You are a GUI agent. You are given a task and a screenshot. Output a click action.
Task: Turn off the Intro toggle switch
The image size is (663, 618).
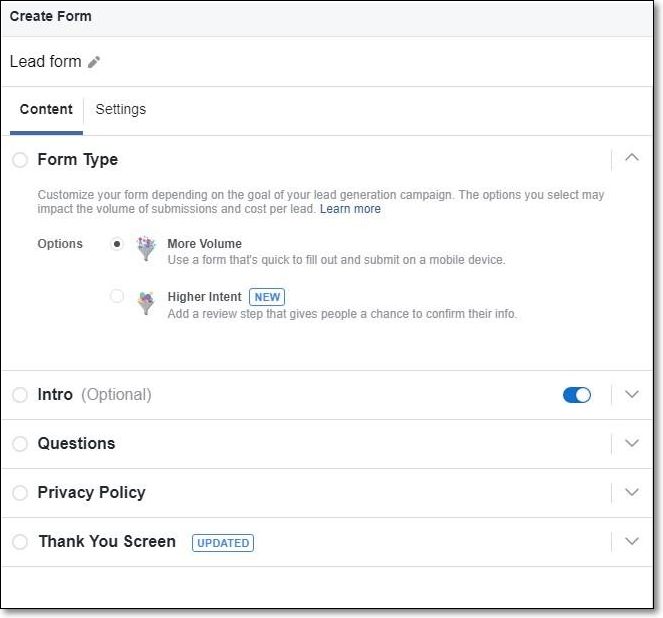click(x=577, y=395)
